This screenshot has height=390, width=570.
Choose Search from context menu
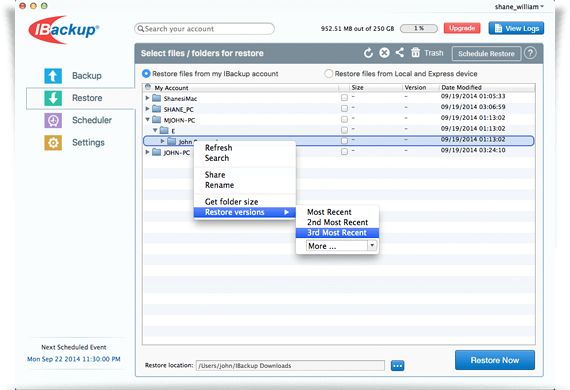coord(217,158)
